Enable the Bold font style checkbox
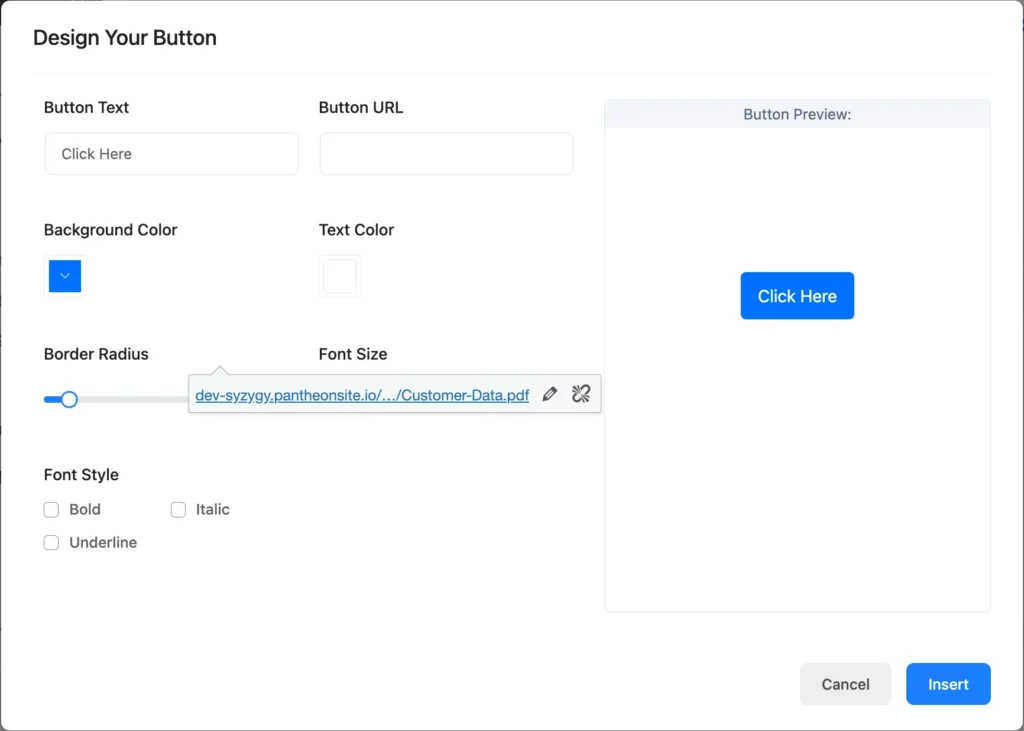 51,510
